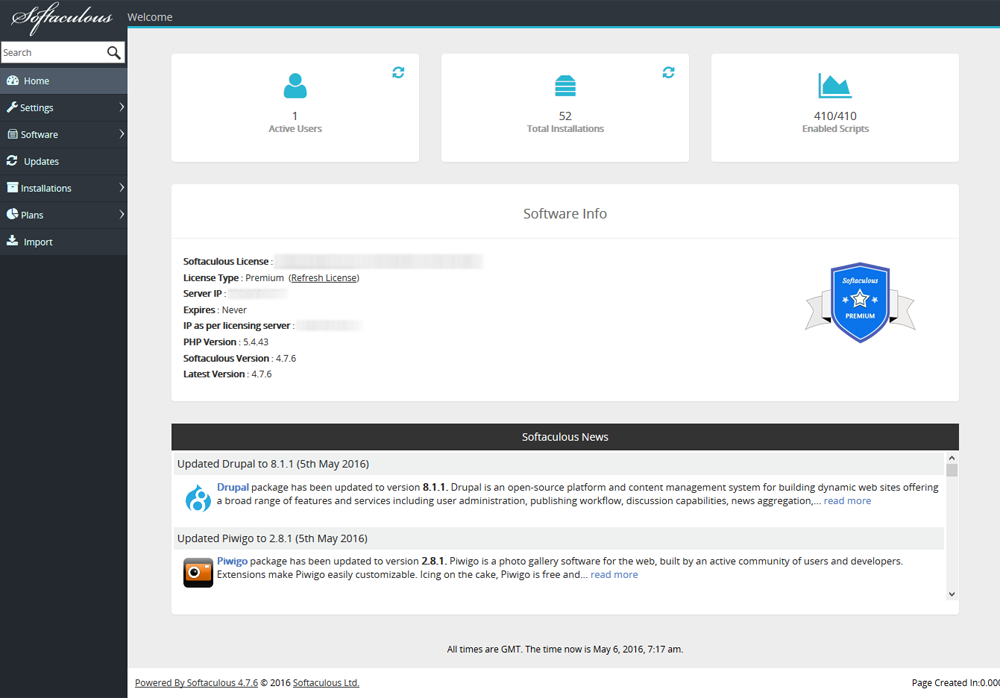Click the Updates refresh icon in sidebar
The height and width of the screenshot is (698, 1000).
12,161
